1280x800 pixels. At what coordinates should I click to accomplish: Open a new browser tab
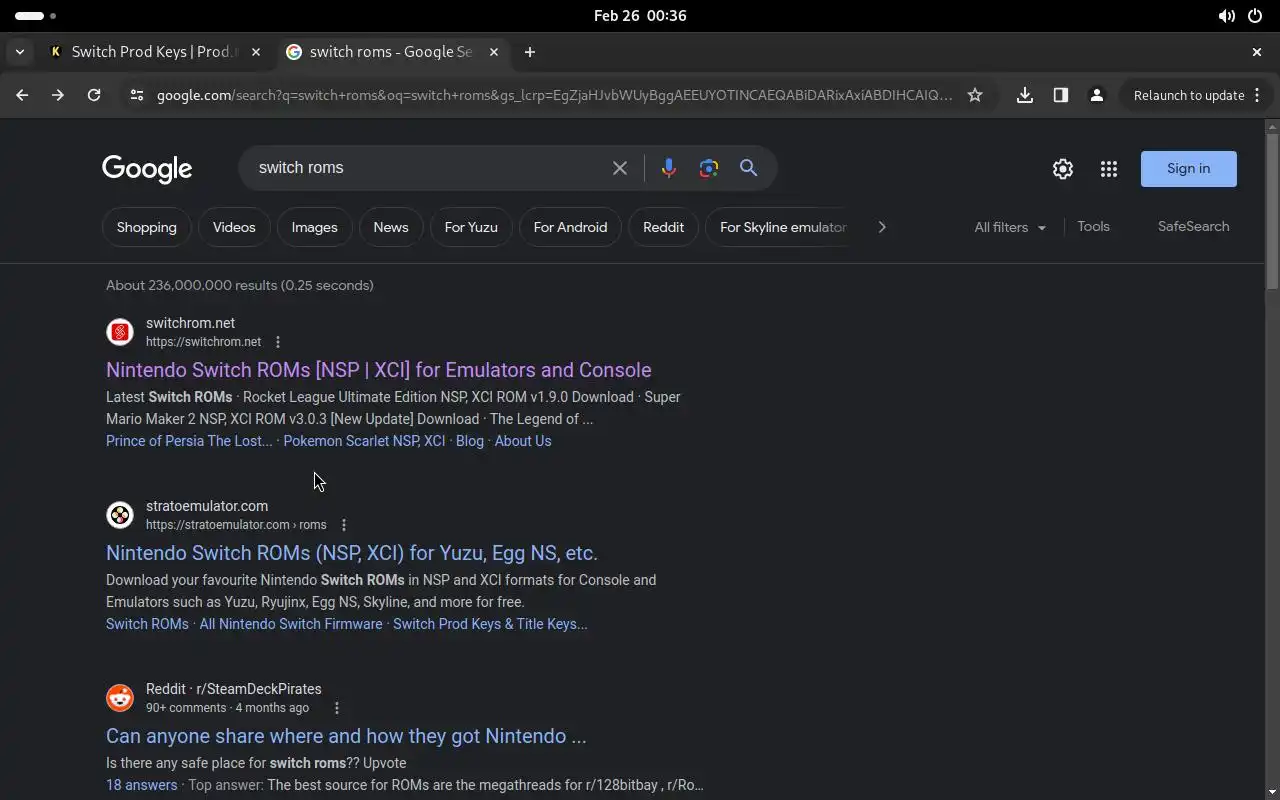[x=530, y=52]
